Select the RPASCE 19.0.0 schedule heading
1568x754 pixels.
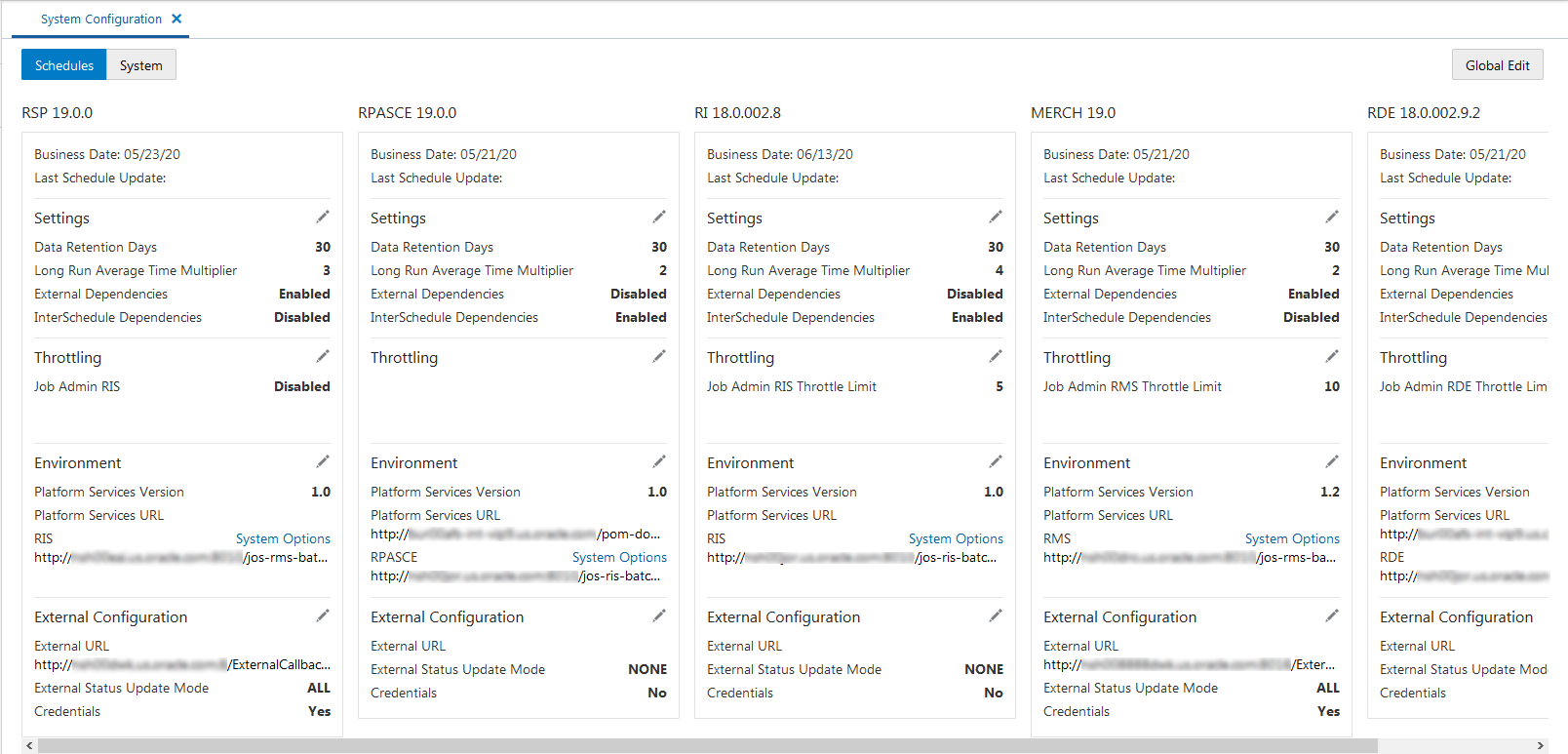pos(408,112)
